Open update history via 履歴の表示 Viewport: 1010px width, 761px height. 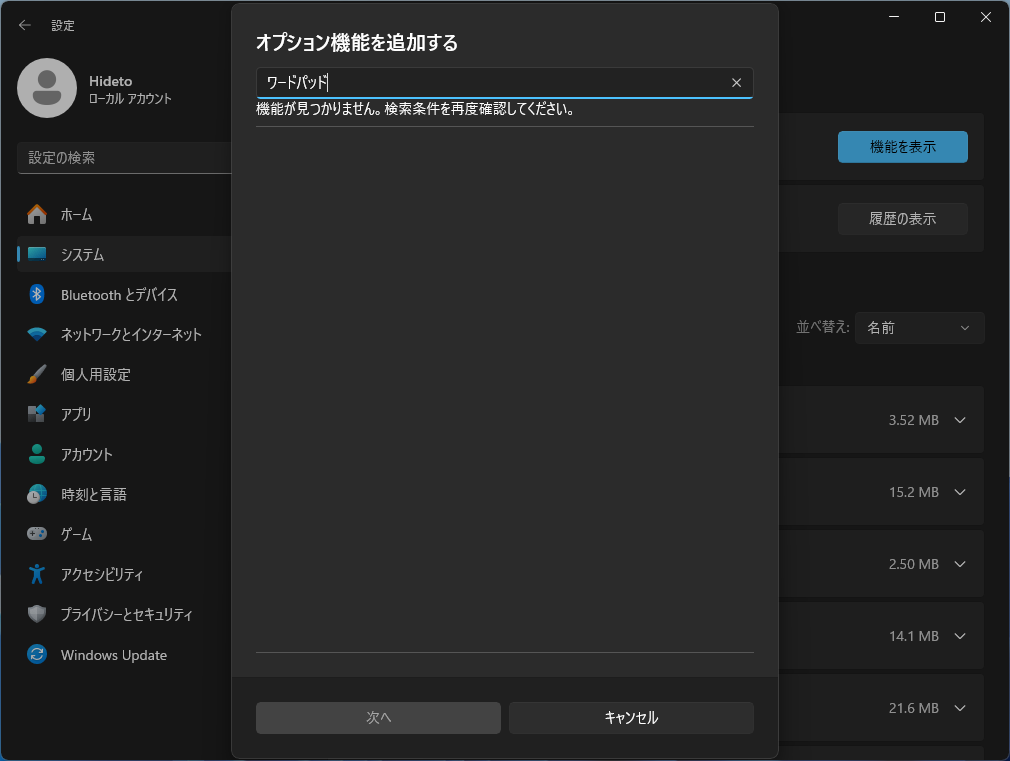[902, 219]
